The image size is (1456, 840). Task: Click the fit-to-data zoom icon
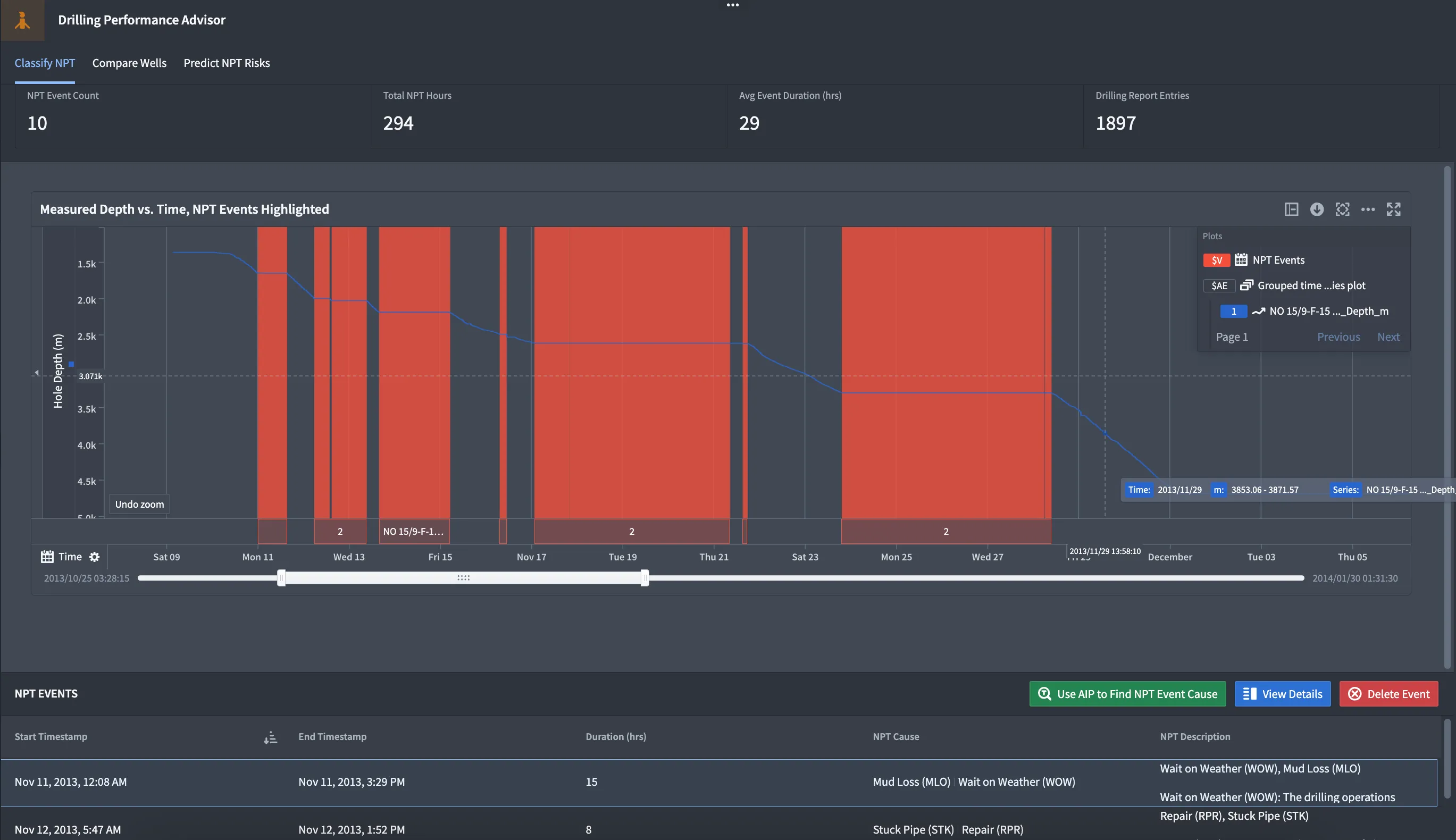coord(1342,209)
